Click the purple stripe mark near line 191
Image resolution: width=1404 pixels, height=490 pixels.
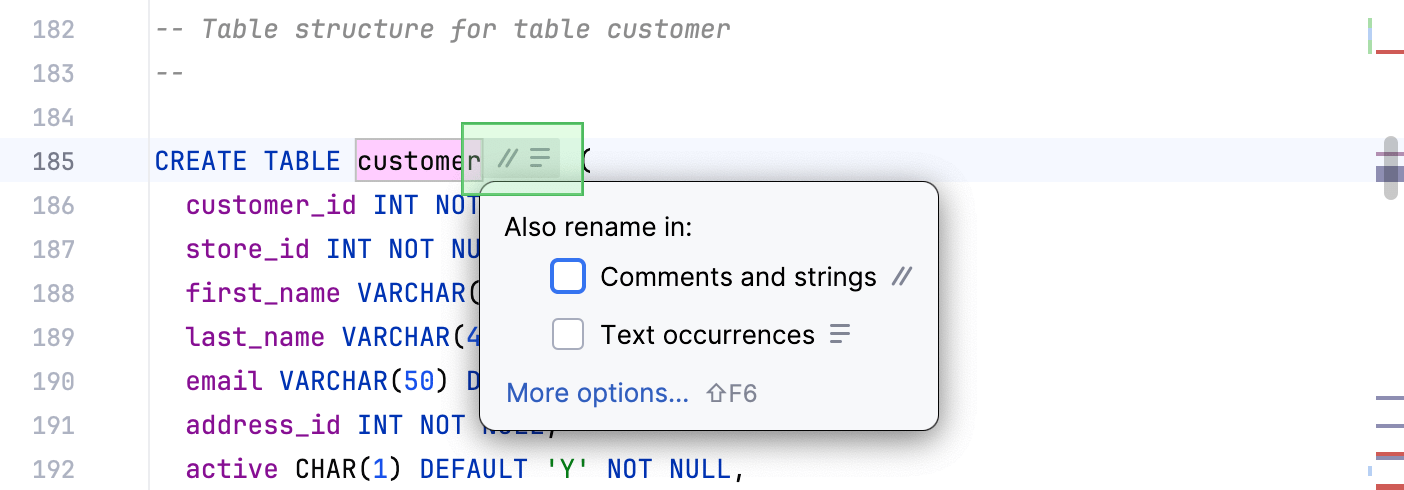(x=1390, y=426)
